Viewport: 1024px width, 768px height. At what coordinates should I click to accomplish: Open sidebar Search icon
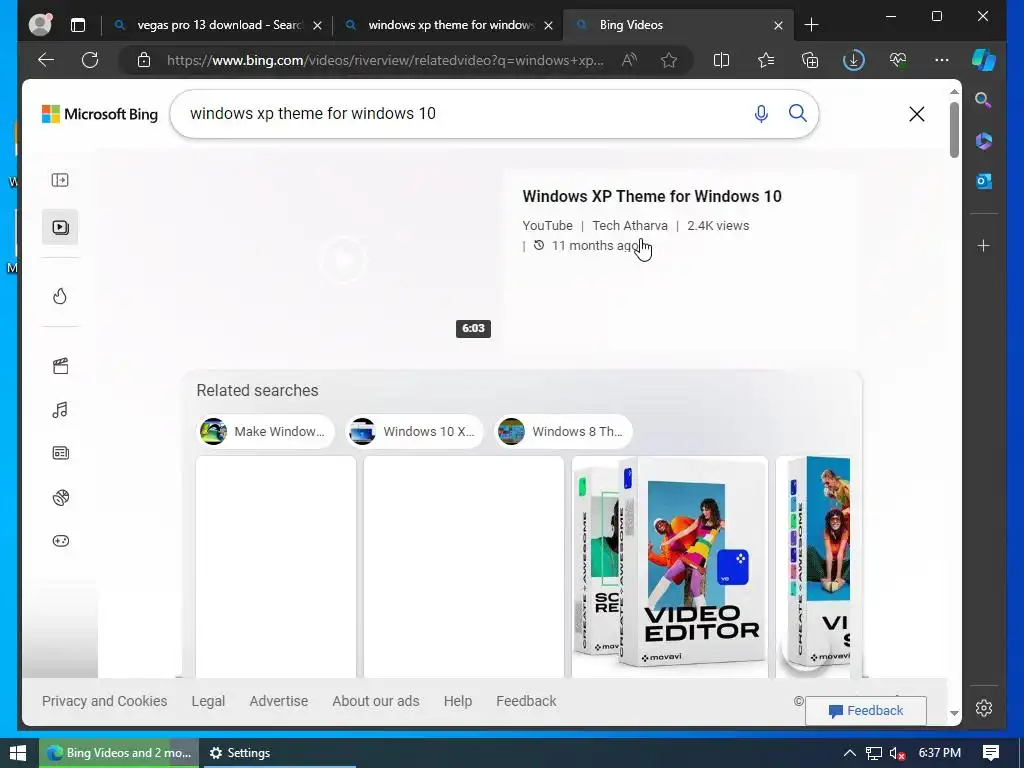tap(984, 100)
